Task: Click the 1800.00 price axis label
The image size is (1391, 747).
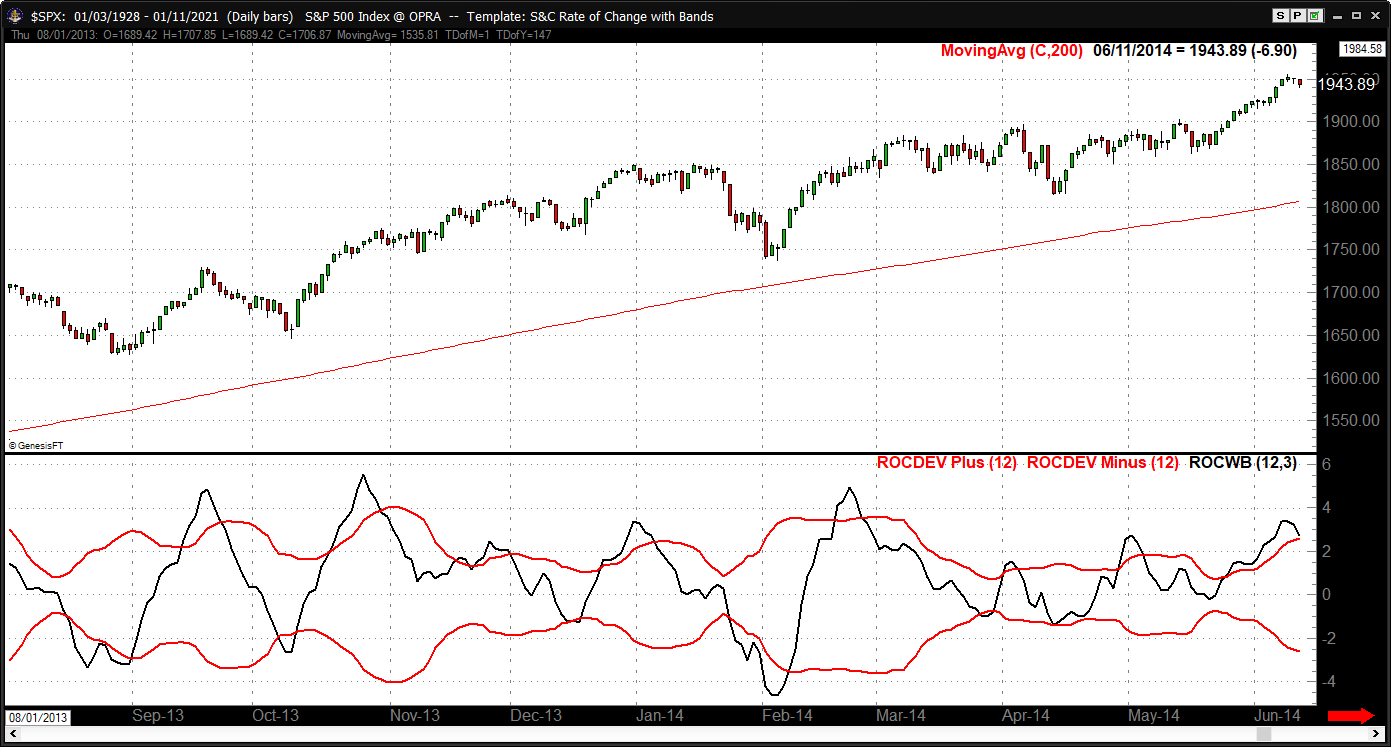Action: pyautogui.click(x=1349, y=207)
